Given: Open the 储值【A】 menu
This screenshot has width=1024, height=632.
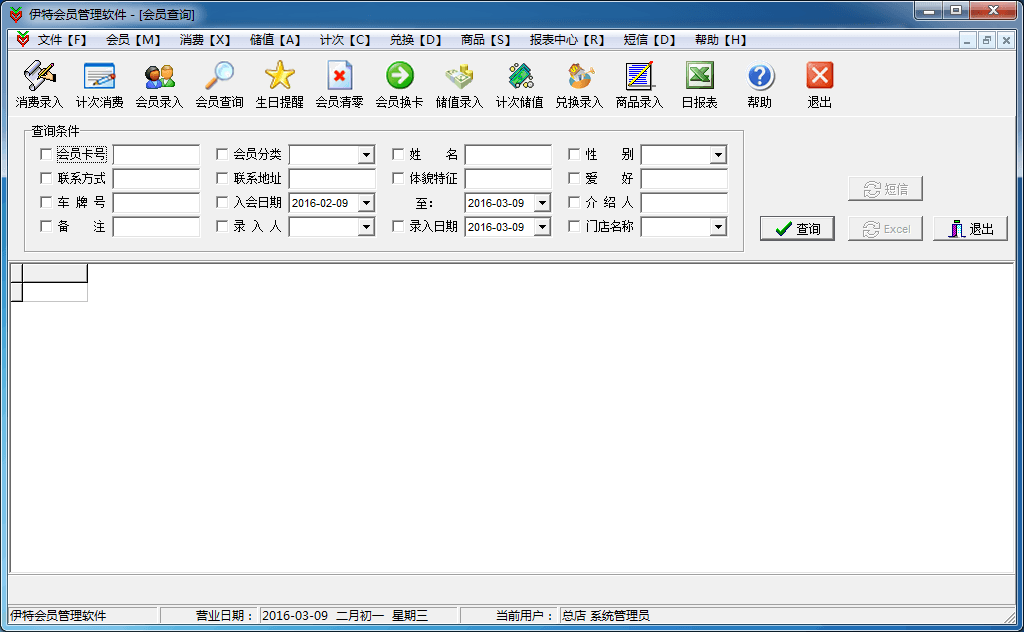Looking at the screenshot, I should pyautogui.click(x=275, y=40).
